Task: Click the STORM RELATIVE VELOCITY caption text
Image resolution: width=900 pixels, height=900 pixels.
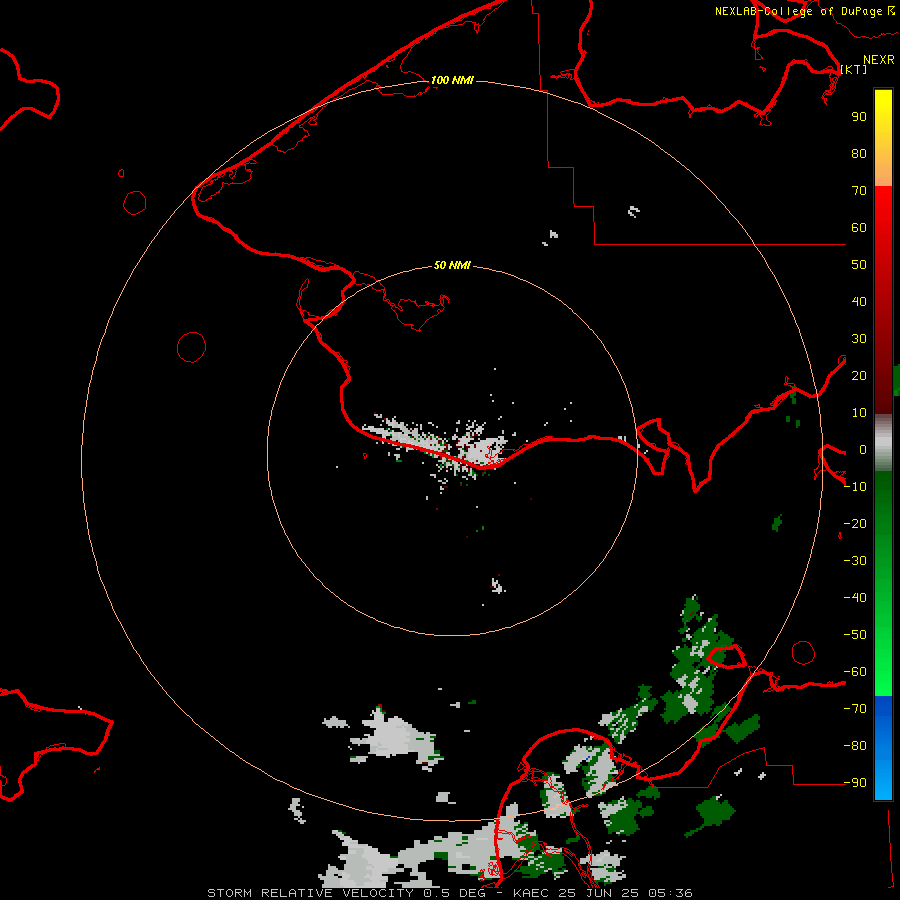Action: tap(310, 893)
